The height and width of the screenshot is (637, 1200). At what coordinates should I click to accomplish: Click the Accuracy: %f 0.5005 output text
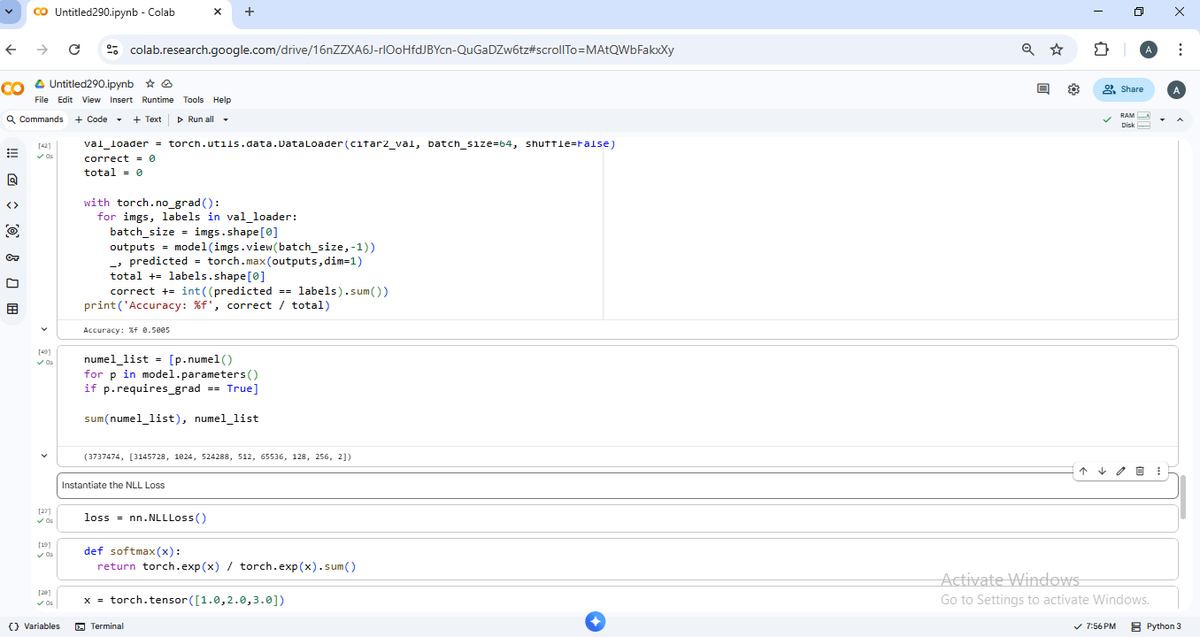point(127,329)
